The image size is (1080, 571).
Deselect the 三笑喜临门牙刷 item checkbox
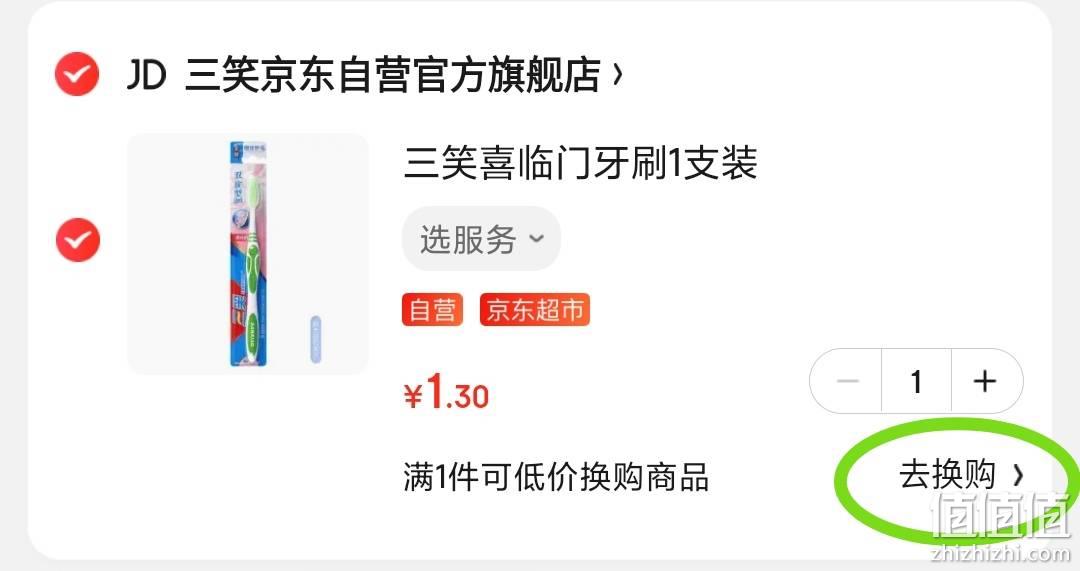point(78,240)
